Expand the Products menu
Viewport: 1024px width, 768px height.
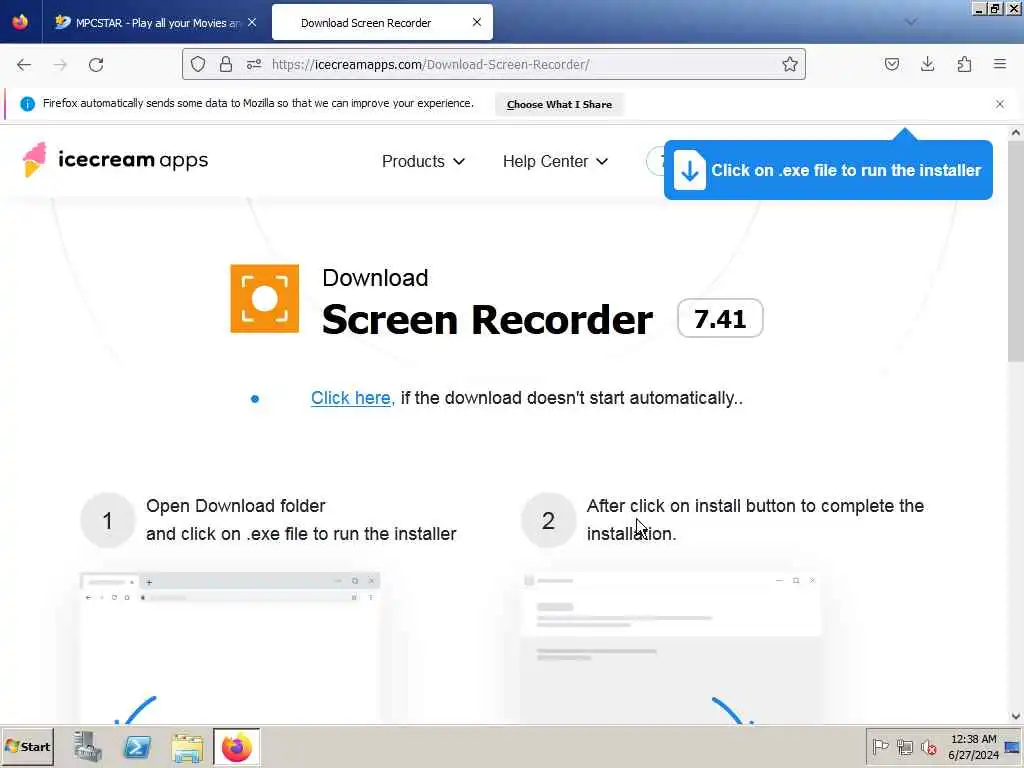423,161
